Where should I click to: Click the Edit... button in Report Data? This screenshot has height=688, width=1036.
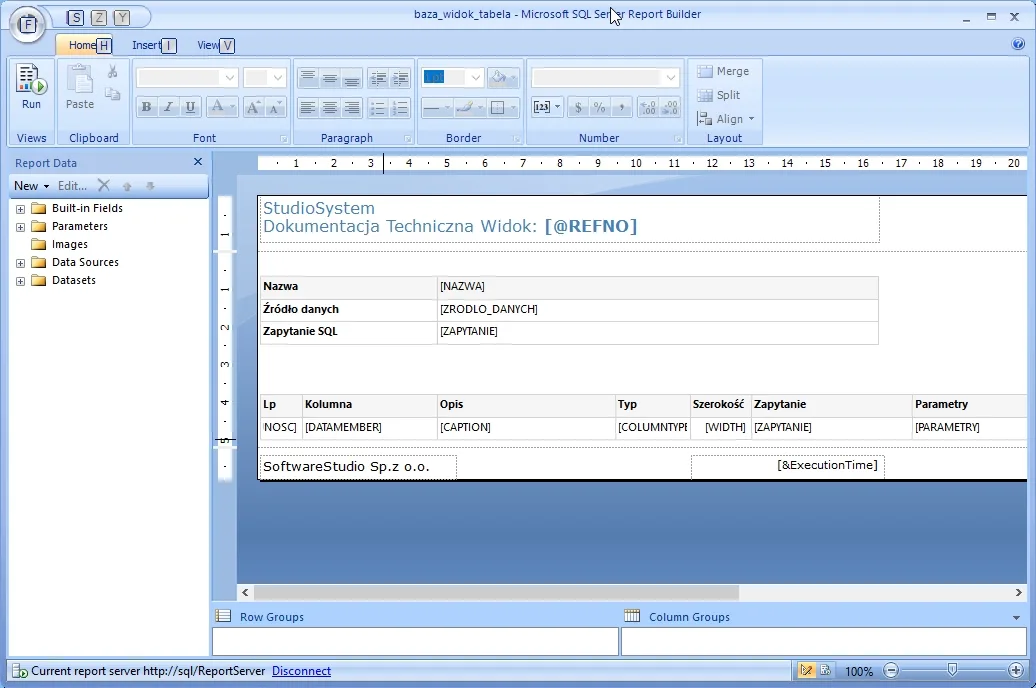coord(72,186)
